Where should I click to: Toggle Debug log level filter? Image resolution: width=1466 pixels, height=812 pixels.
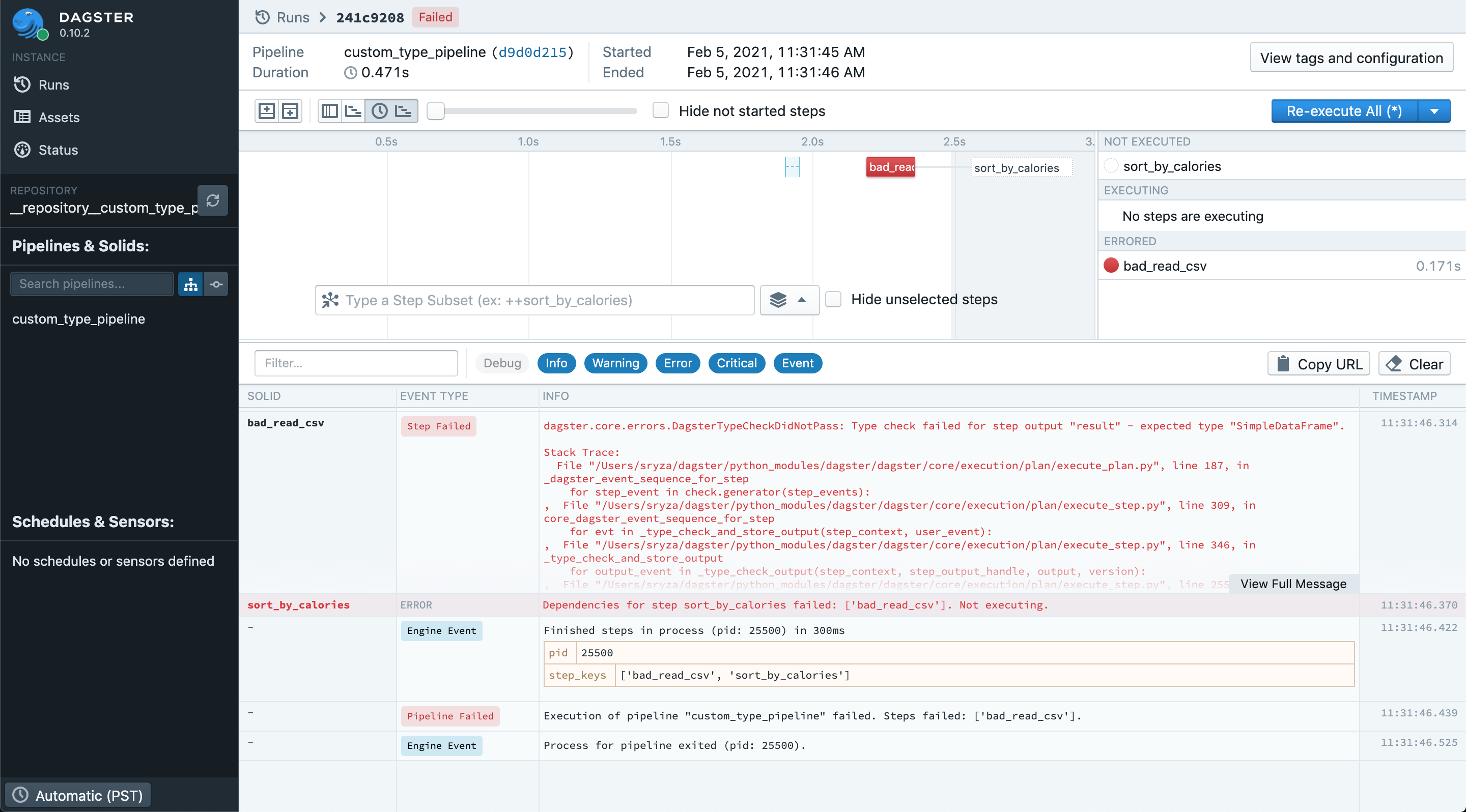point(502,363)
